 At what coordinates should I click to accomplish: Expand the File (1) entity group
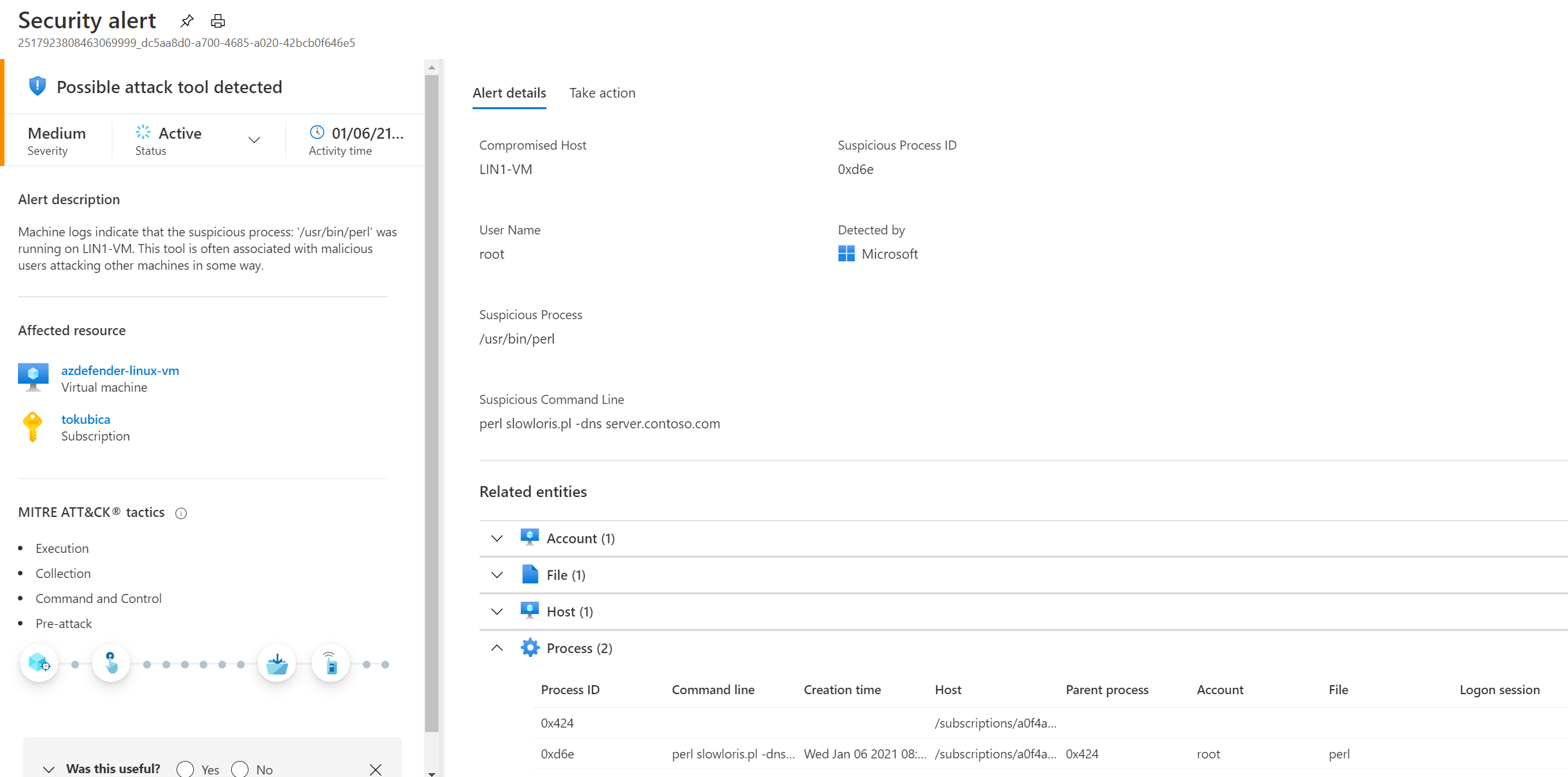coord(497,575)
